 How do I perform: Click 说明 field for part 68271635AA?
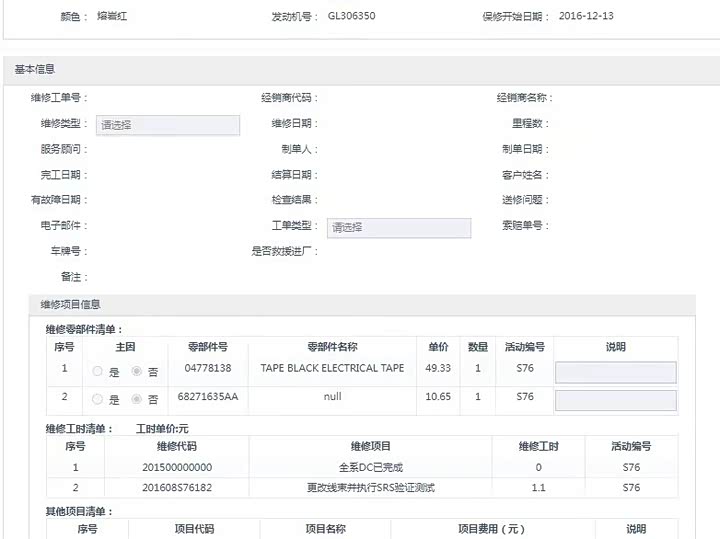click(615, 400)
